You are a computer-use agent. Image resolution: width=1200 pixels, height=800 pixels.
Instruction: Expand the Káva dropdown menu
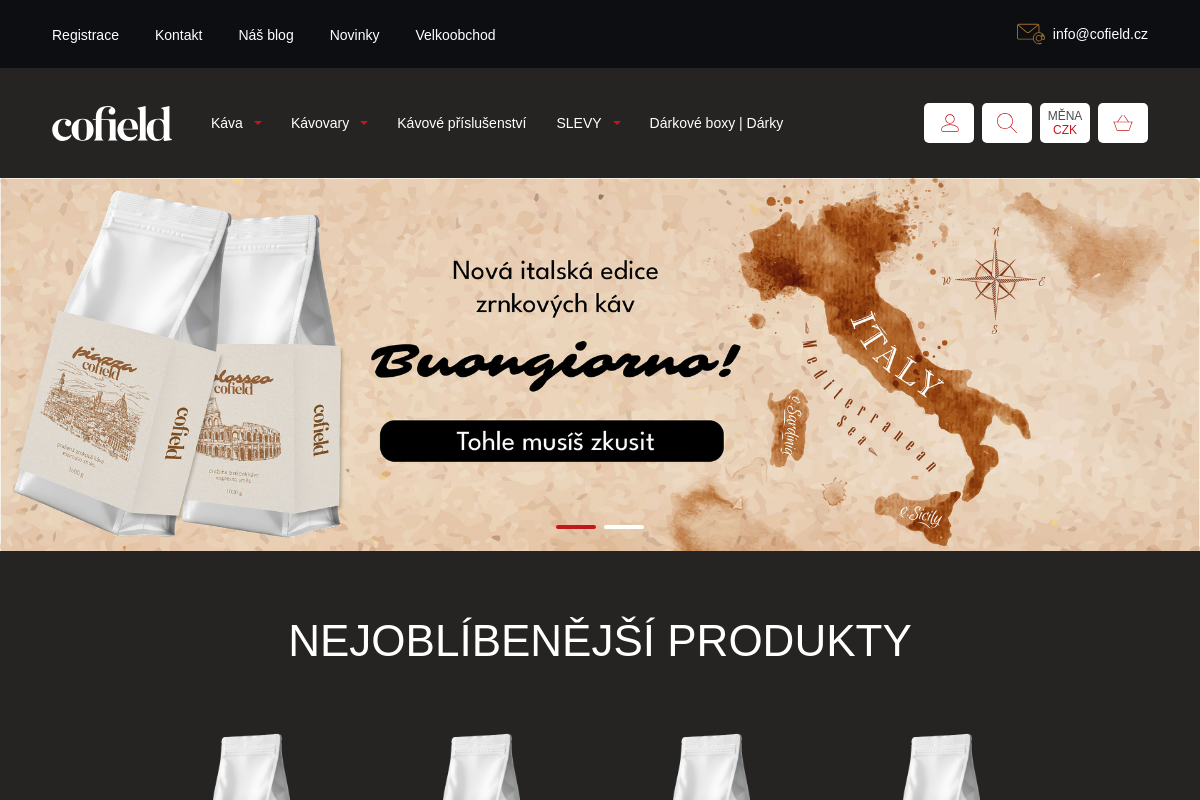236,123
